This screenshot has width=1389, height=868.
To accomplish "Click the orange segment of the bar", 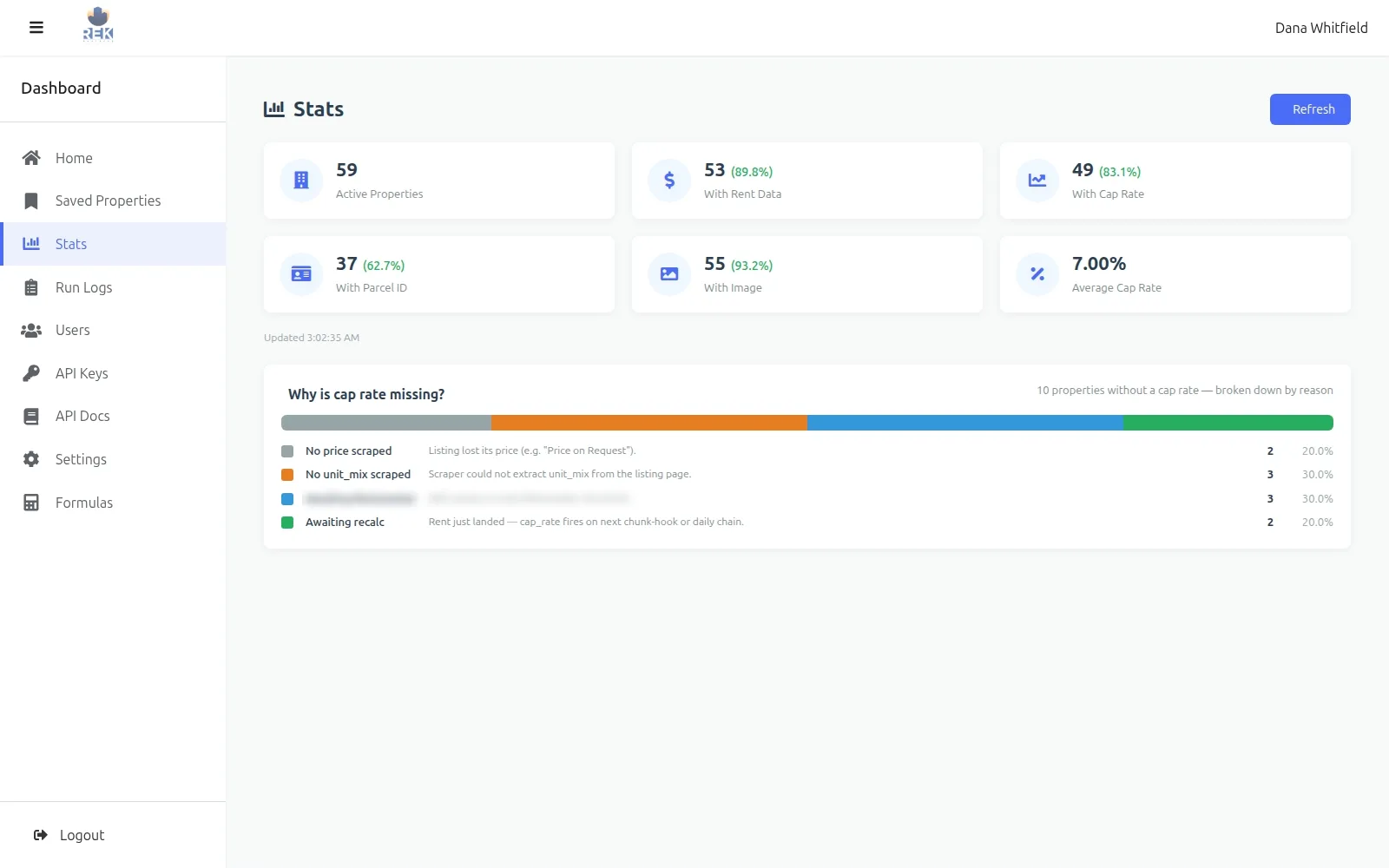I will click(649, 423).
